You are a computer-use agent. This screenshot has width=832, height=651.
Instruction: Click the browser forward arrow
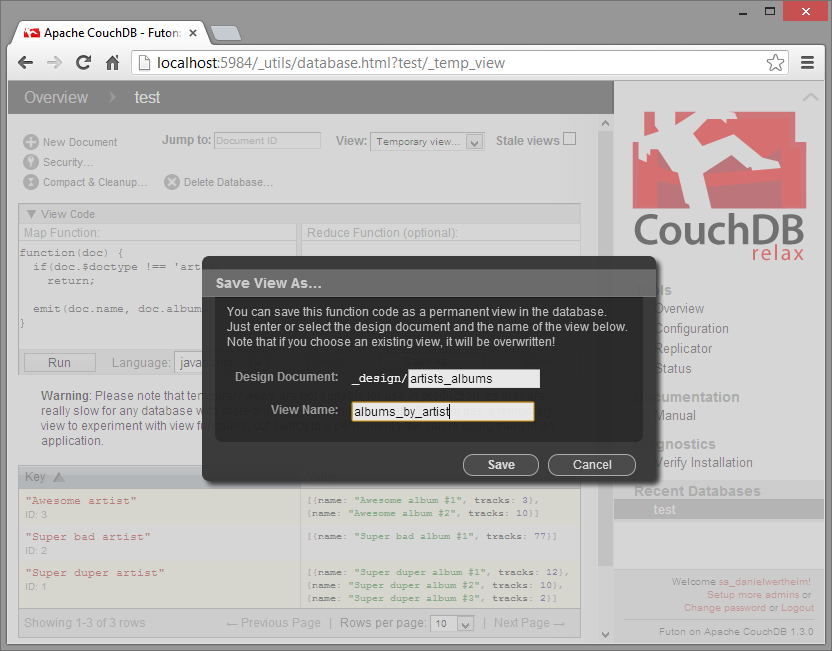[54, 63]
